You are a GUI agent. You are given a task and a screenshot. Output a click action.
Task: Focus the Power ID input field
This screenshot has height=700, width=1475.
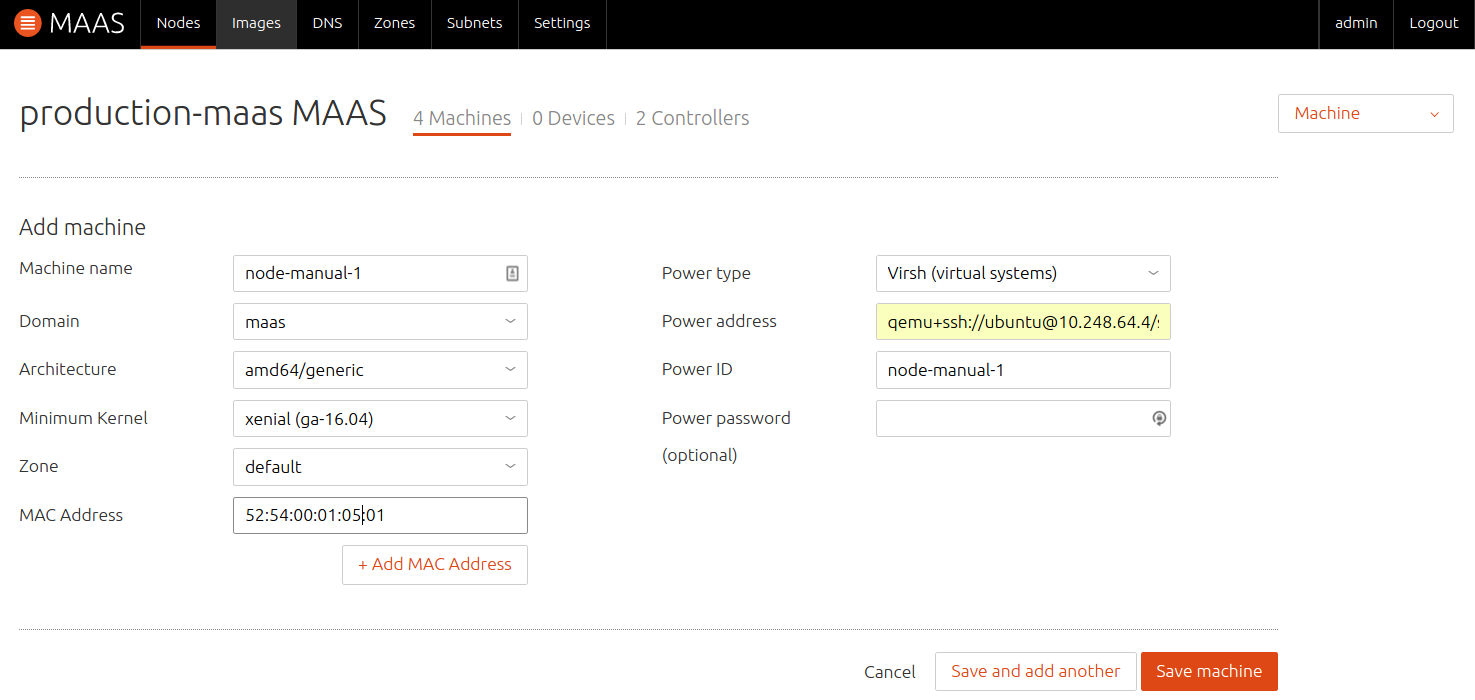pyautogui.click(x=1023, y=370)
